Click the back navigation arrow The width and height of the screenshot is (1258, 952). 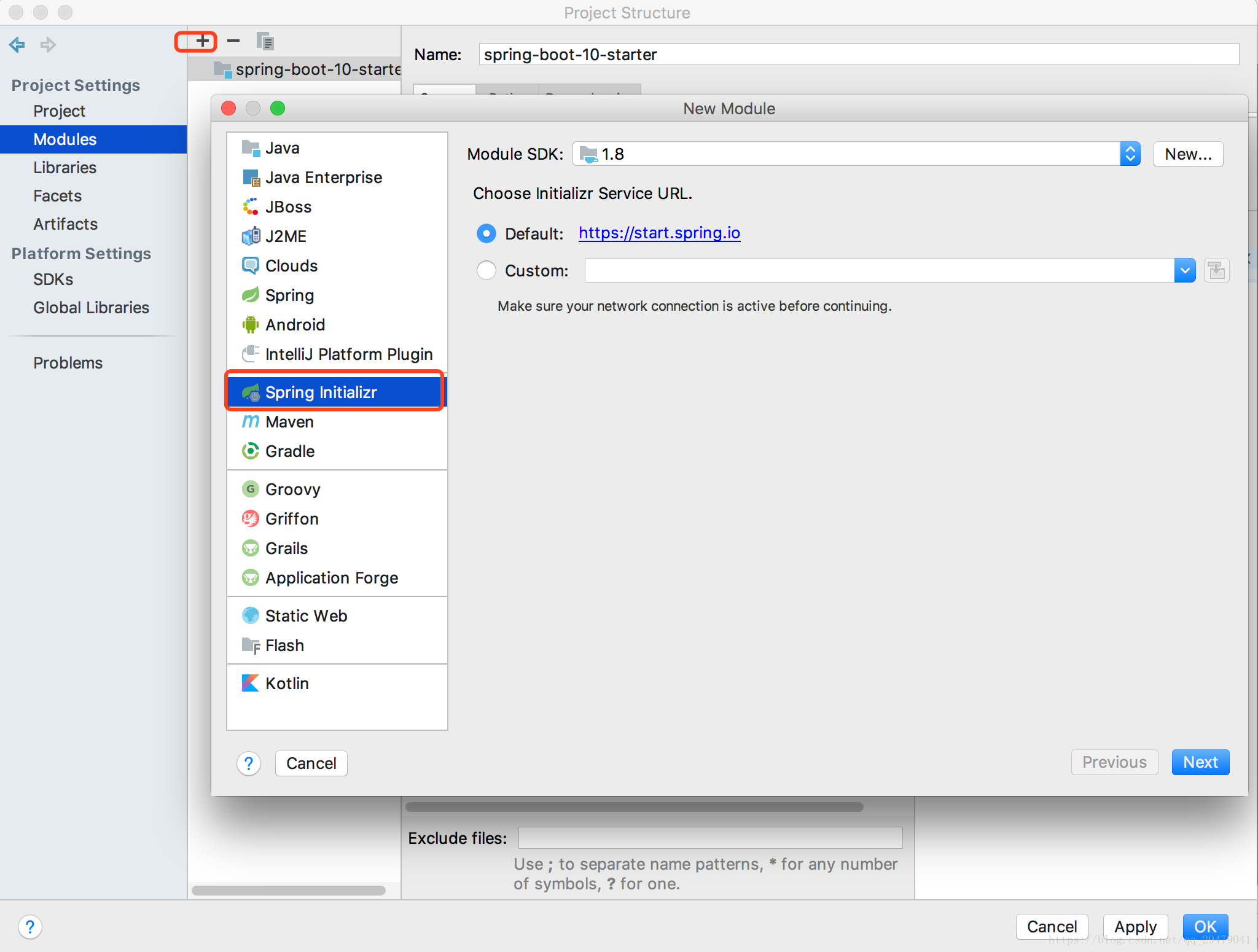17,45
